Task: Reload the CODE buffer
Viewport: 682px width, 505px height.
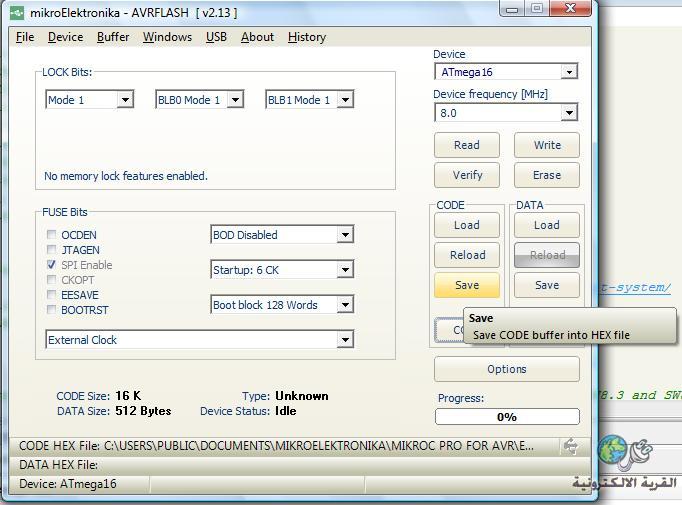Action: point(467,255)
